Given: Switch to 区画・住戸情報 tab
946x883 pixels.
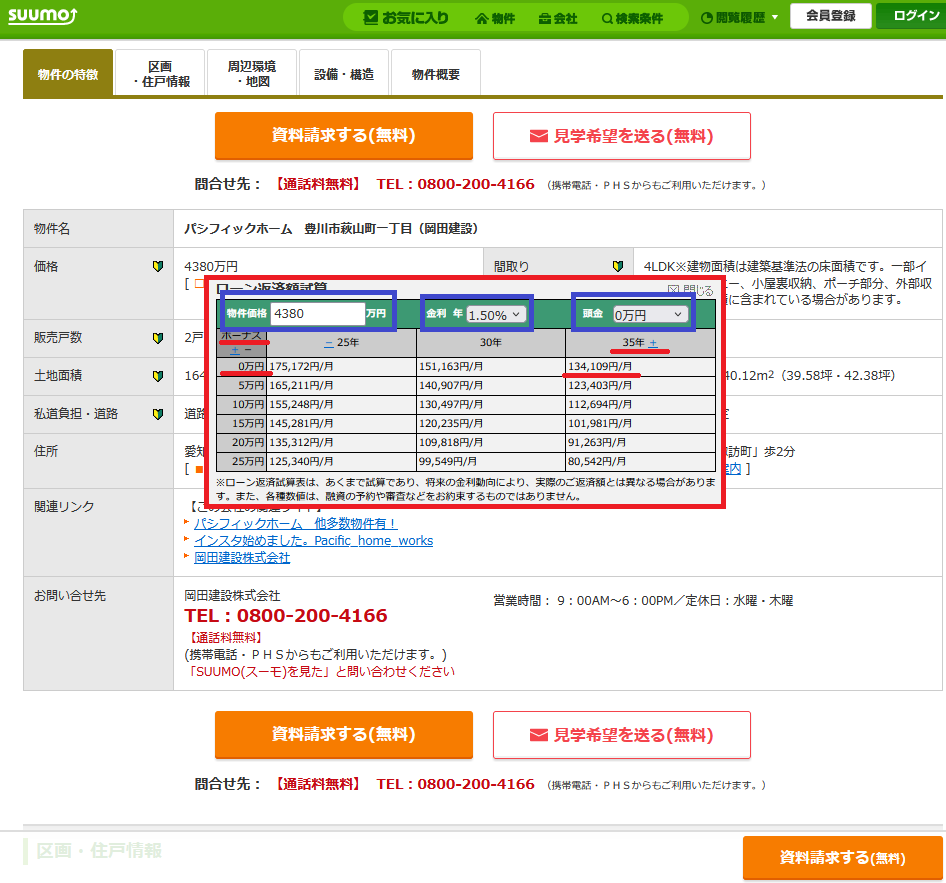Looking at the screenshot, I should (x=160, y=74).
